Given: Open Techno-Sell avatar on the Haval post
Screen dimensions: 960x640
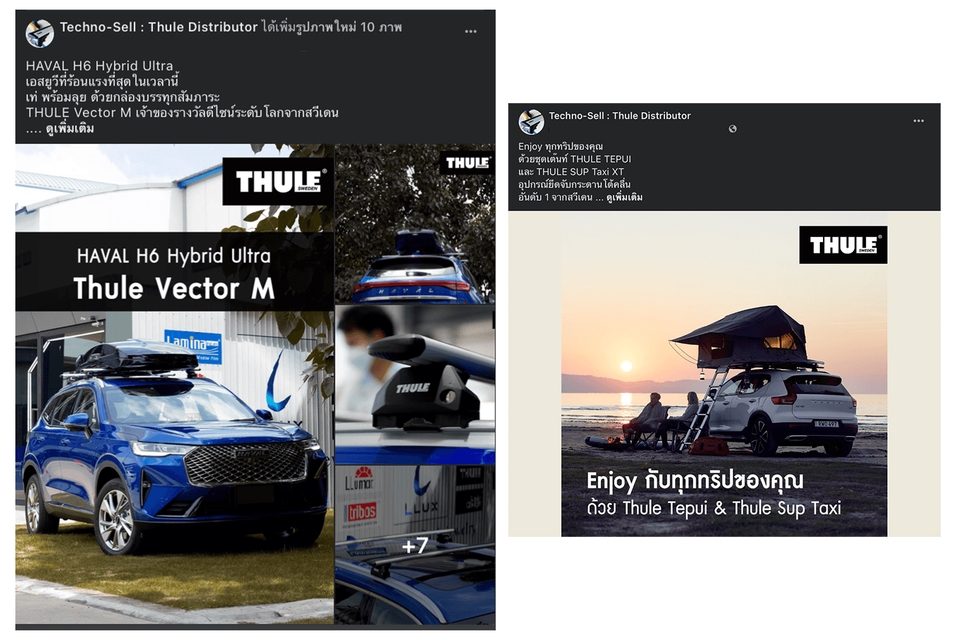Looking at the screenshot, I should (40, 33).
